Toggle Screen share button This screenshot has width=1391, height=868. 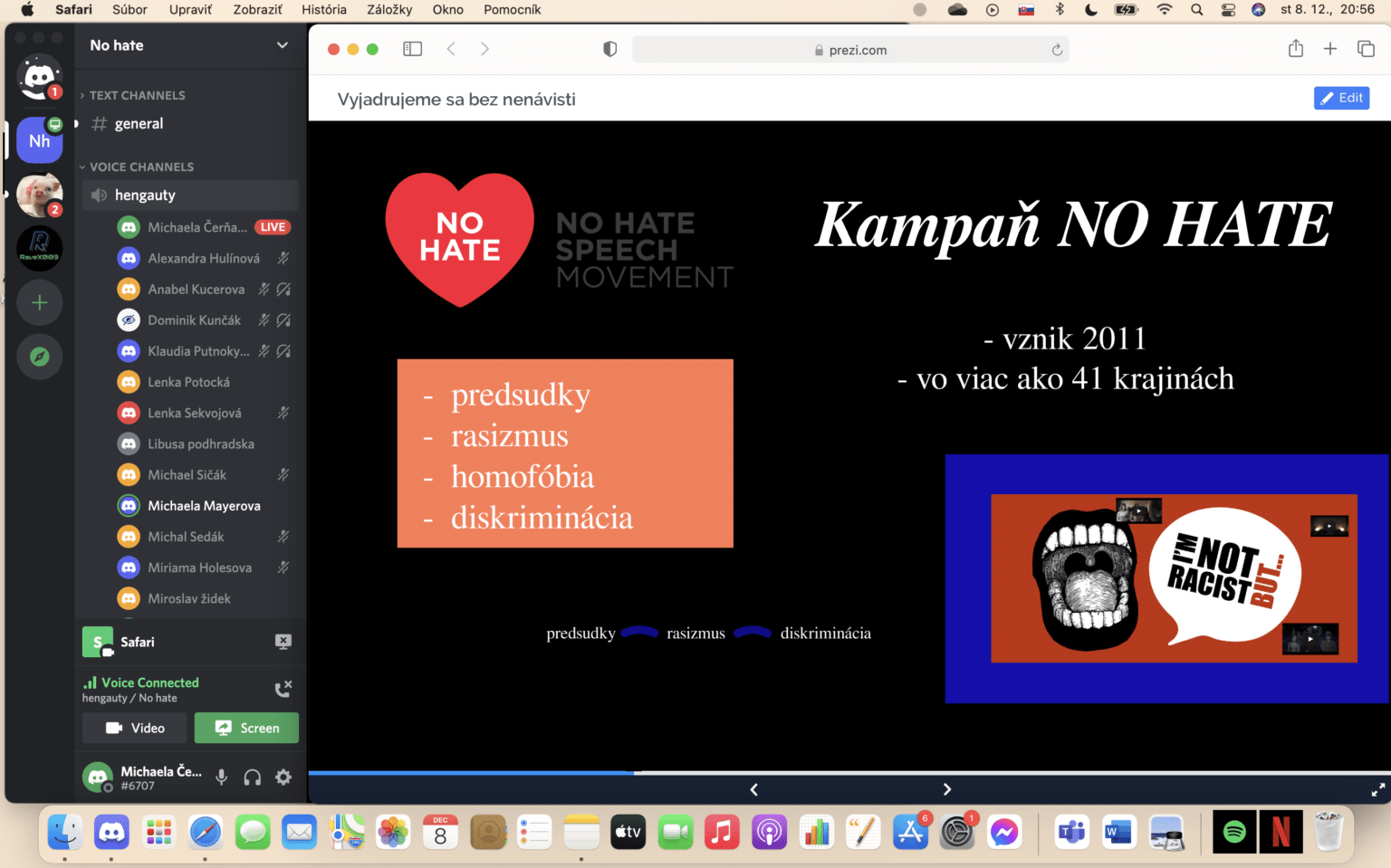coord(246,728)
